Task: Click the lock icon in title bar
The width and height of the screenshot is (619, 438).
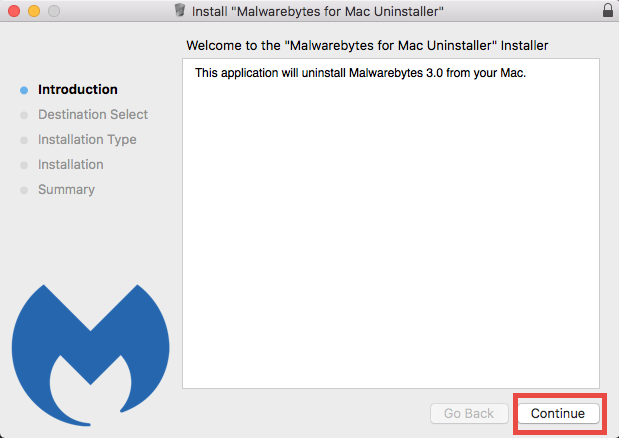Action: click(608, 11)
